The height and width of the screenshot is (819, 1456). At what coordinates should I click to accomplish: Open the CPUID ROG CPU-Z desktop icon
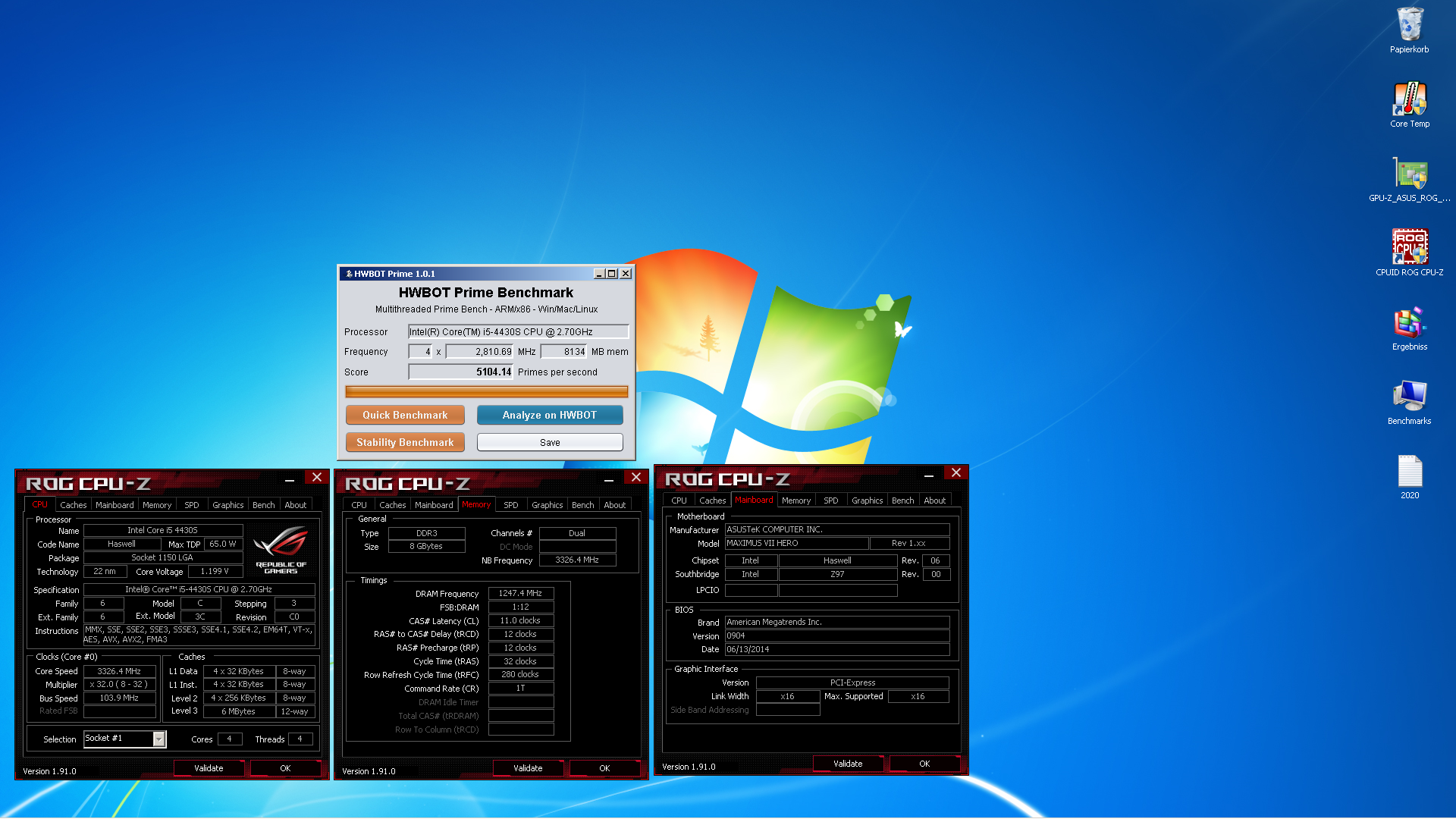[1409, 253]
